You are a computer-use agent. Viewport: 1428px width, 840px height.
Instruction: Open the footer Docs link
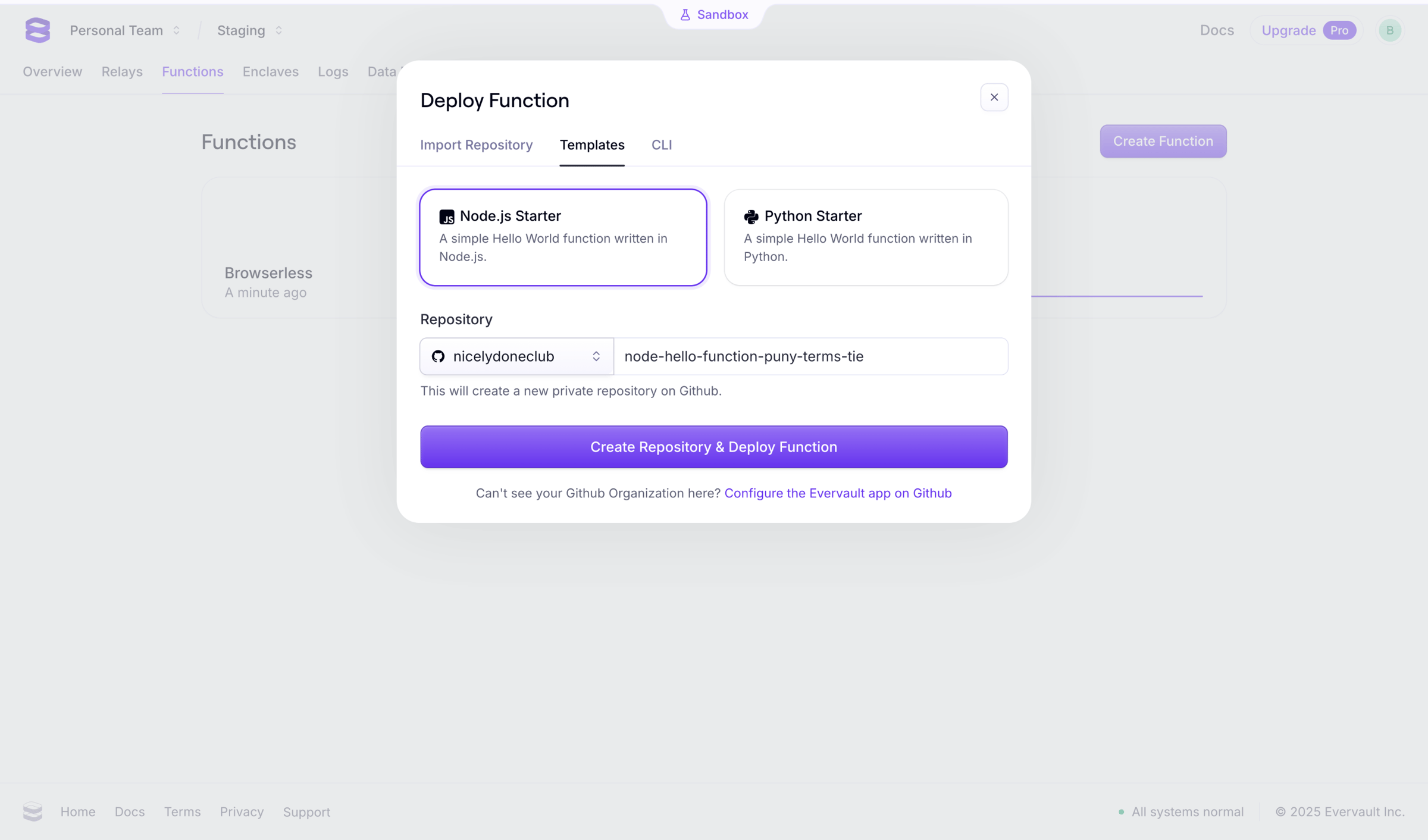130,812
